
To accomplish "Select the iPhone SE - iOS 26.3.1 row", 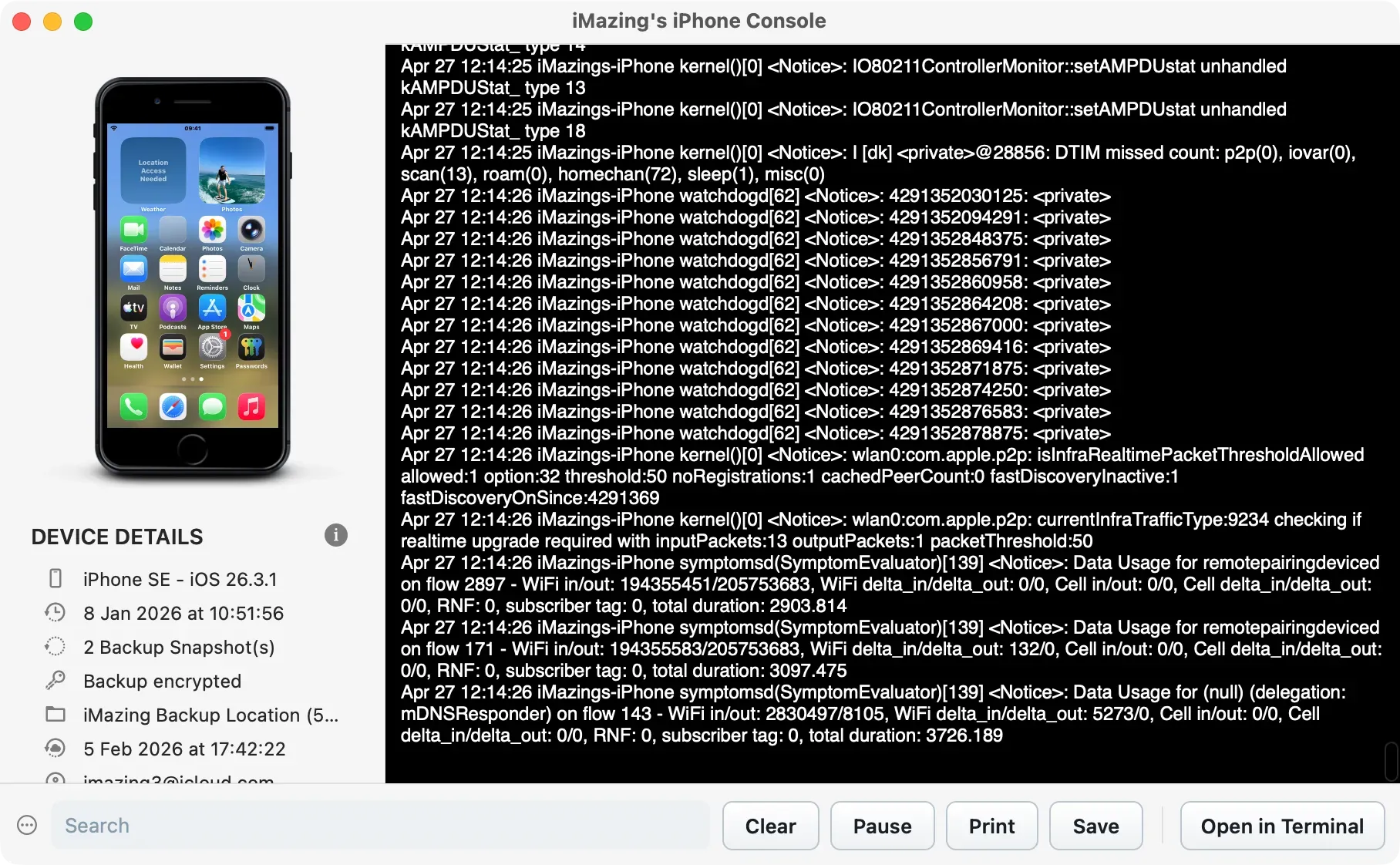I will [180, 579].
